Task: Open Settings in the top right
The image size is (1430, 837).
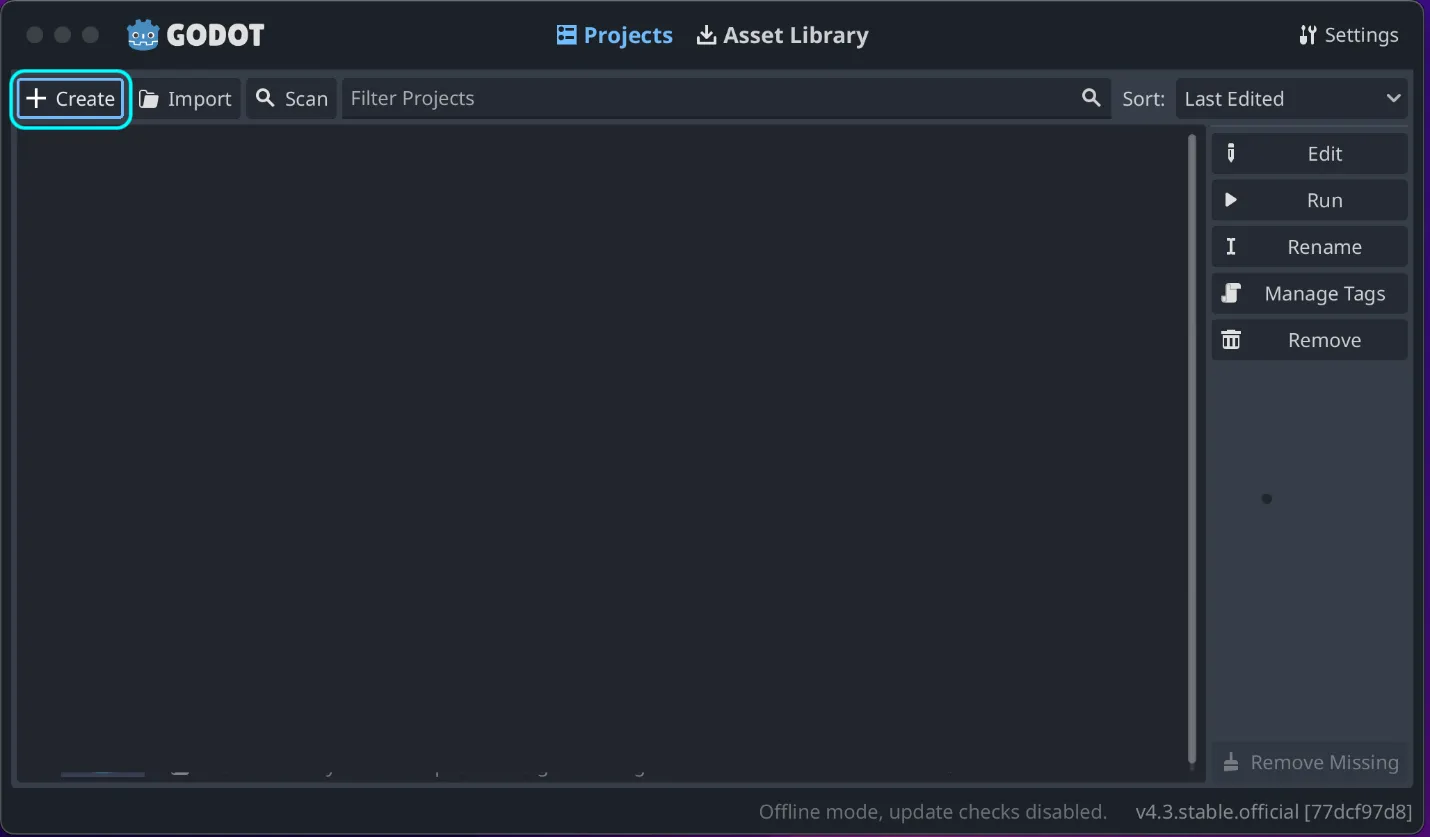Action: [1348, 35]
